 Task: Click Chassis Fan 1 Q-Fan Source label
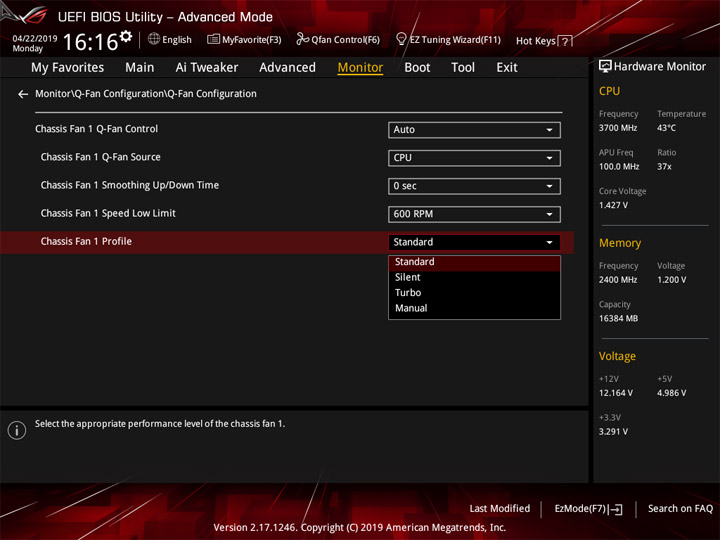point(101,157)
